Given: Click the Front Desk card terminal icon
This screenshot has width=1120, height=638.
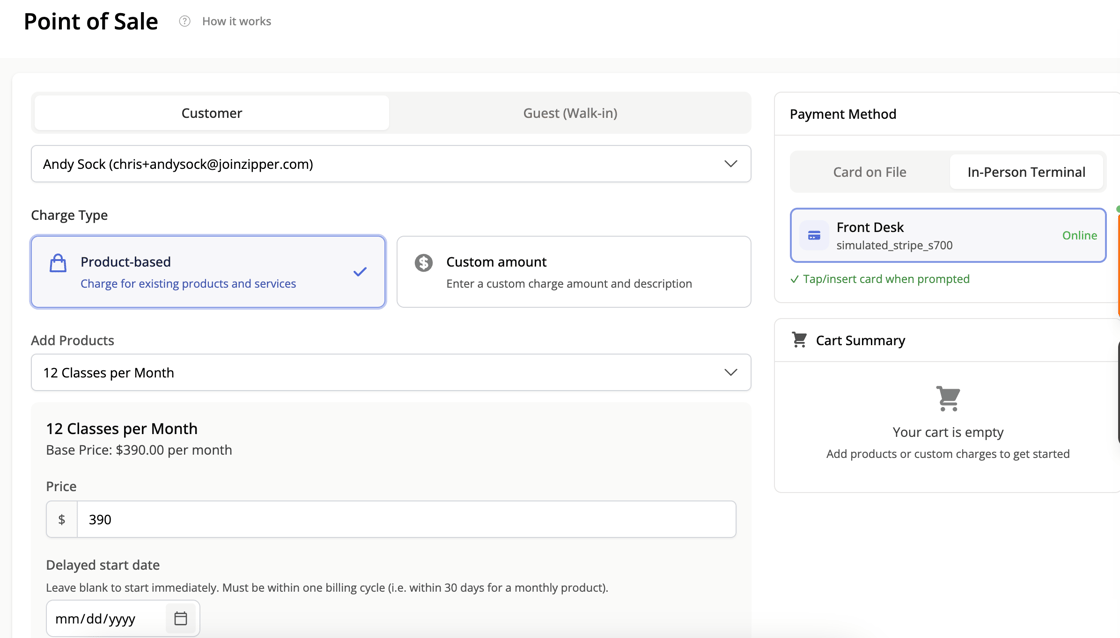Looking at the screenshot, I should tap(814, 236).
